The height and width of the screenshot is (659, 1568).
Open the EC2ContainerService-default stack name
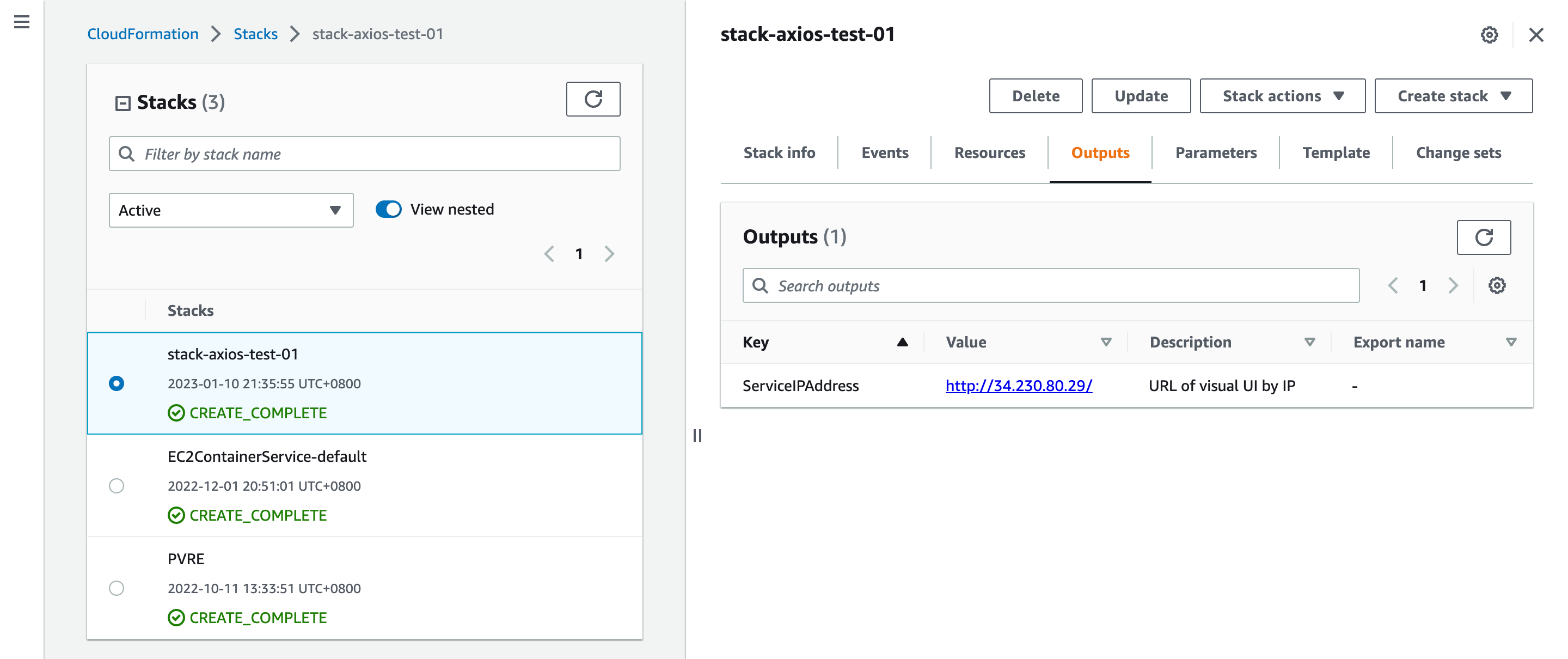(x=267, y=456)
